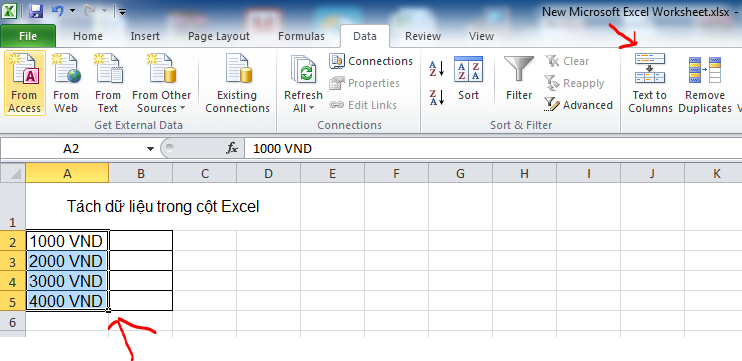
Task: Click cell containing 2000 VND
Action: point(67,261)
